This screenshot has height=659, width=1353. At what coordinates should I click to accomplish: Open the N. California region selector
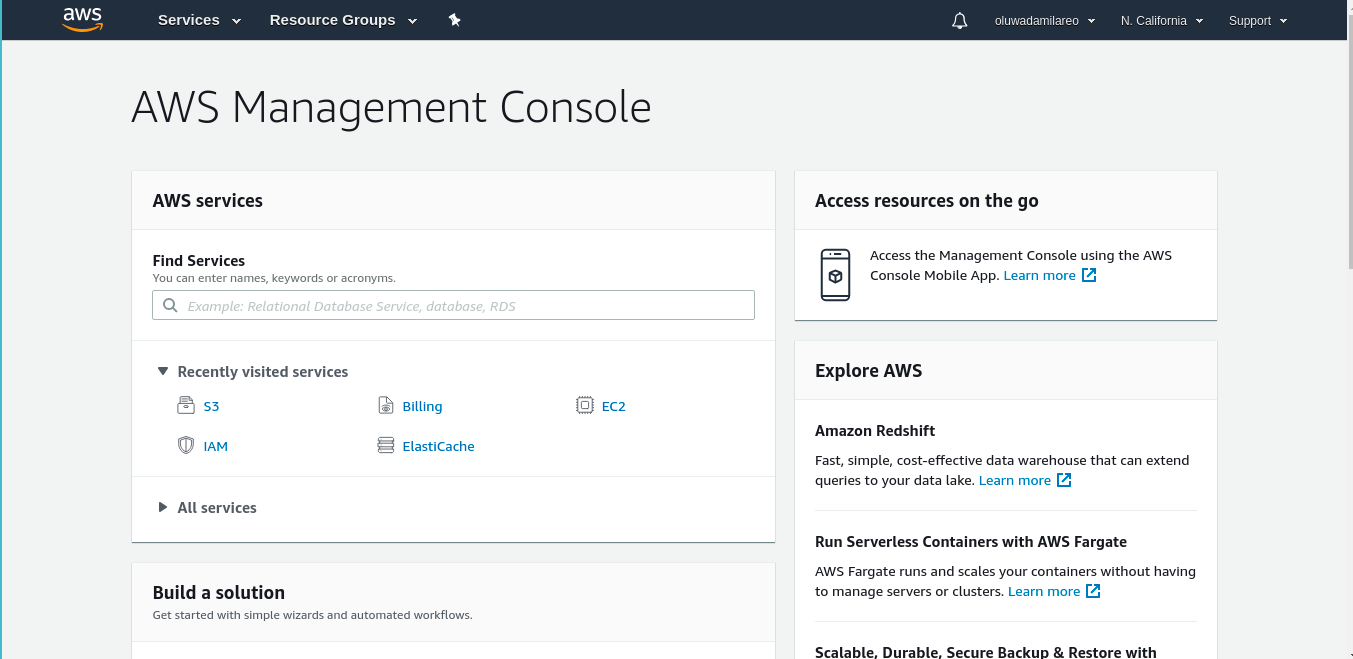coord(1162,20)
